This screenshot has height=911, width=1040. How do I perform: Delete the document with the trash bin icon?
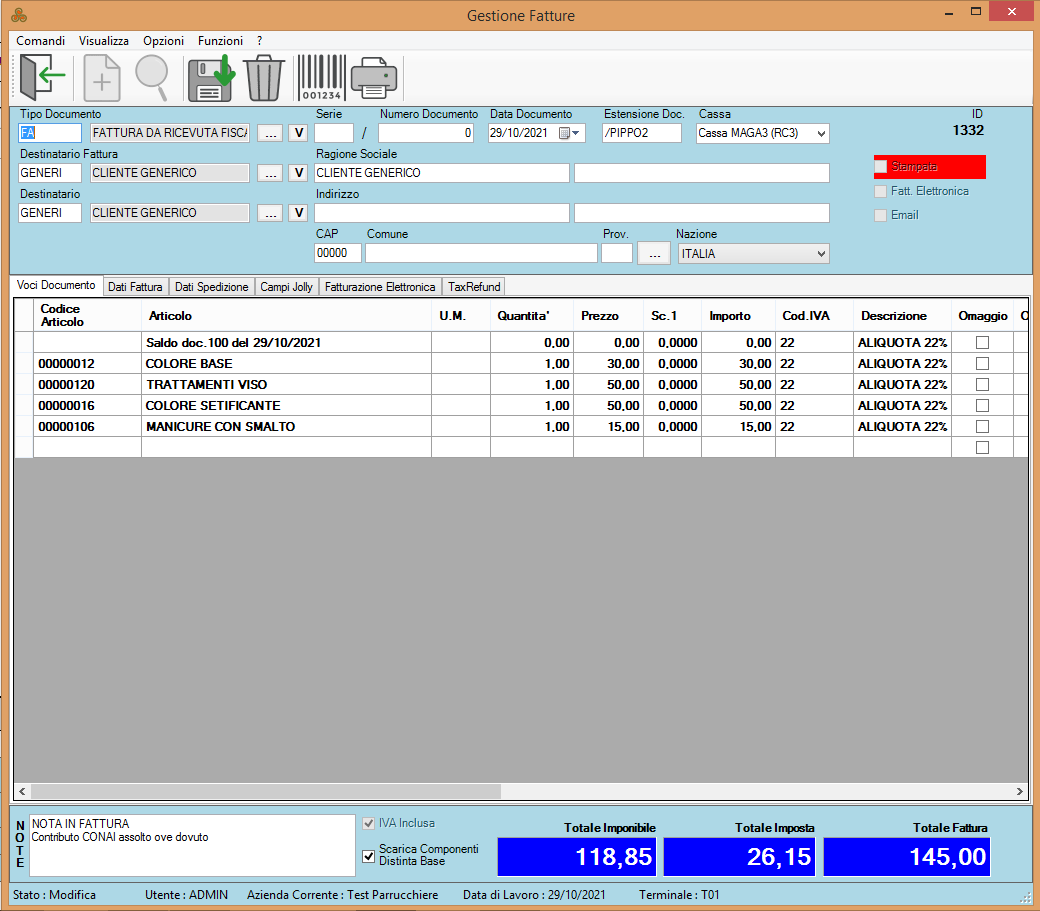(264, 77)
